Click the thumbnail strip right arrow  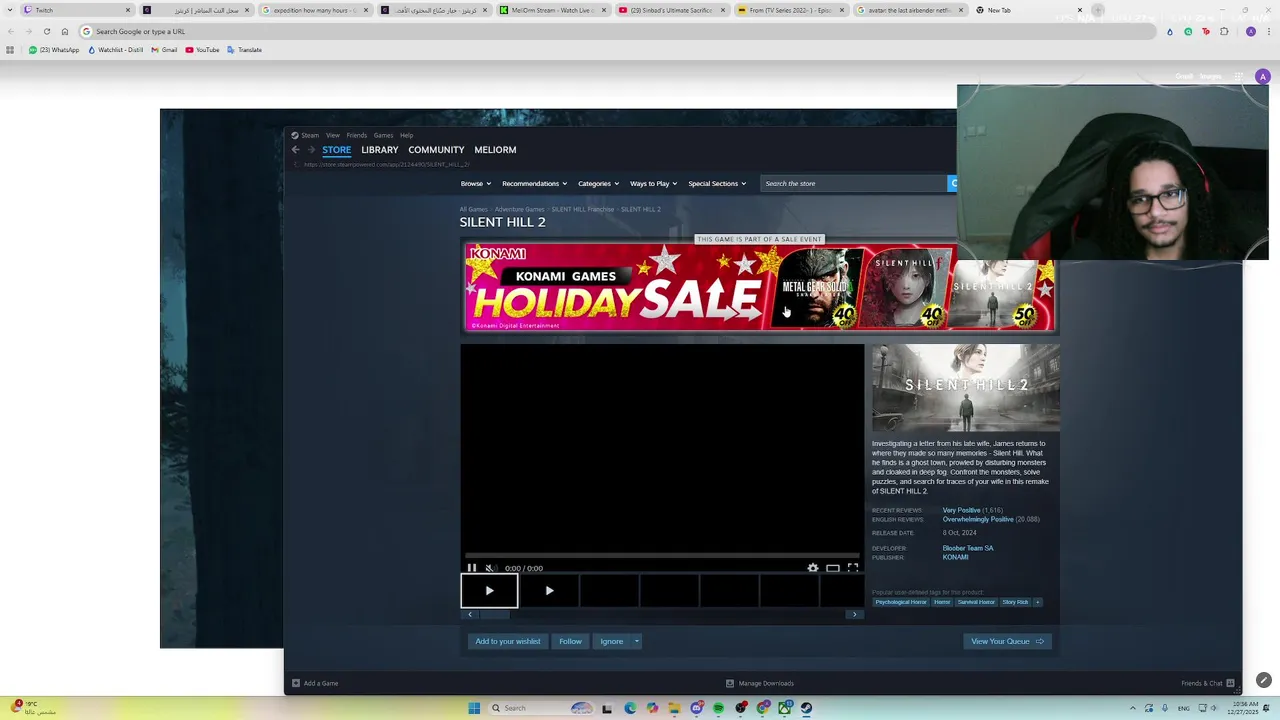coord(854,614)
